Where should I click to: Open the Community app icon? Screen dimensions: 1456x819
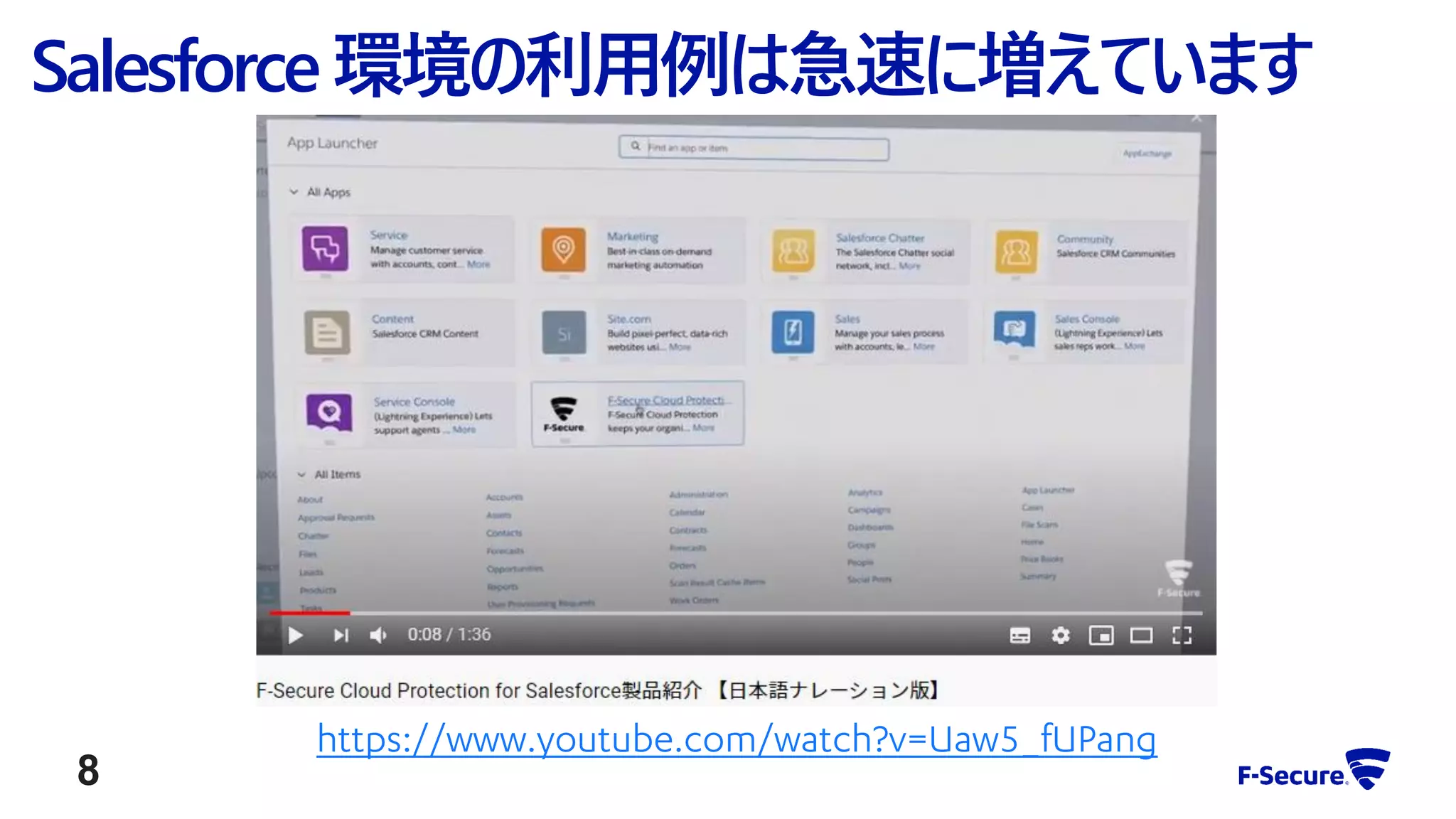pyautogui.click(x=1016, y=252)
